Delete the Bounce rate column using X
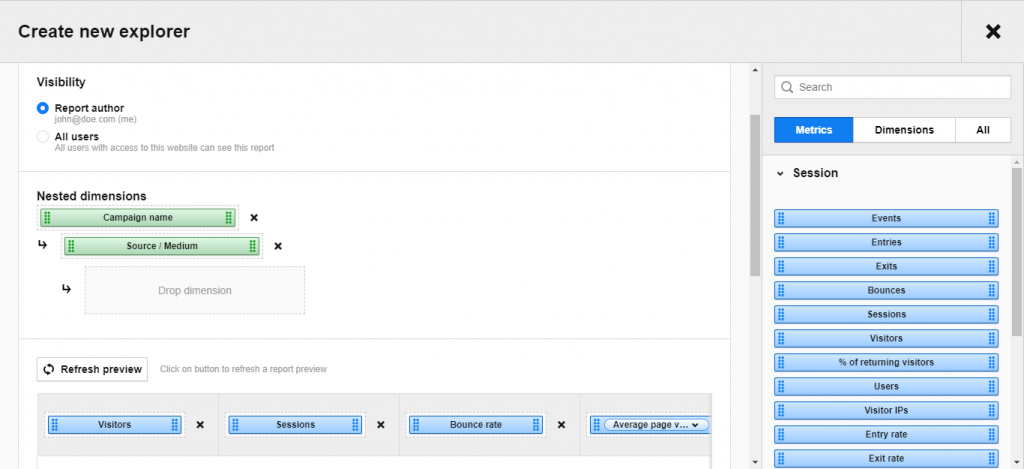This screenshot has height=469, width=1024. point(562,425)
